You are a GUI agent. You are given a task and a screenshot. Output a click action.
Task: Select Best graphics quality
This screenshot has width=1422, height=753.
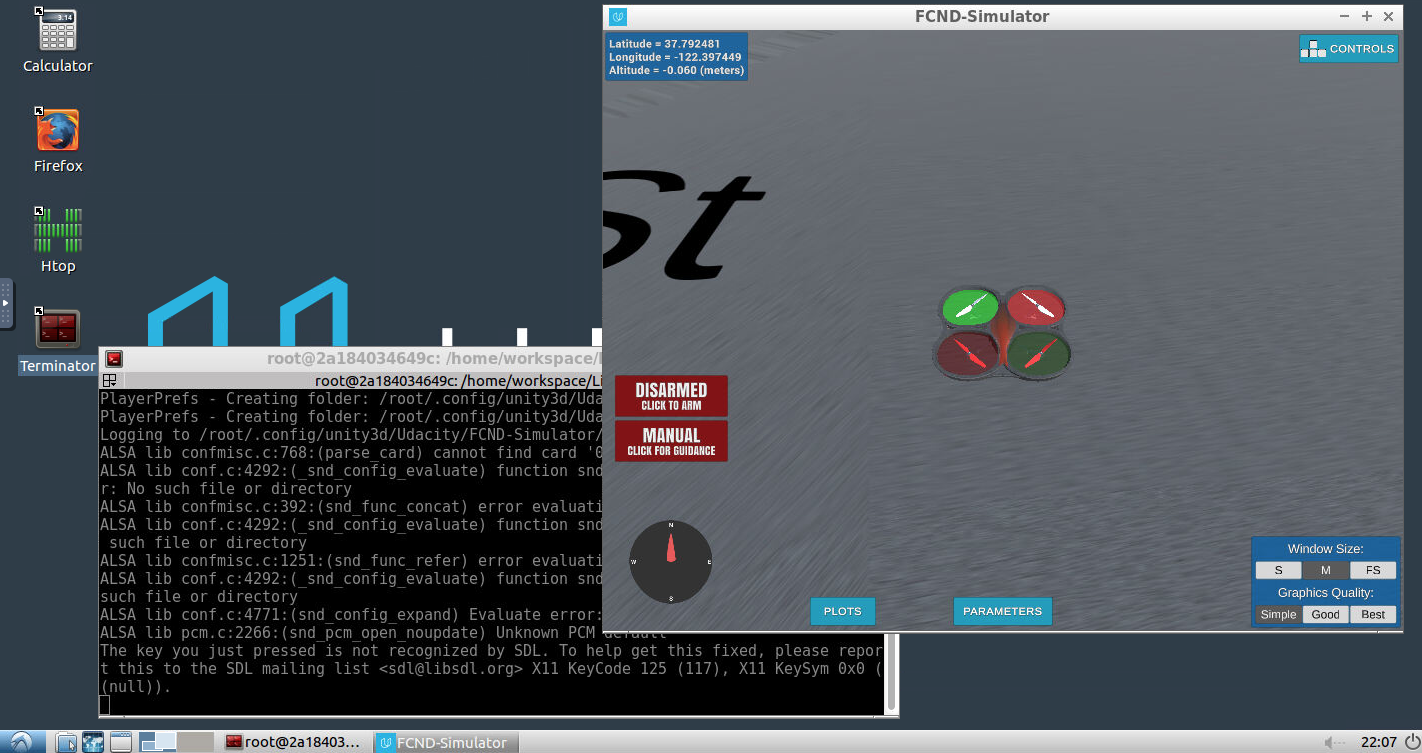click(x=1373, y=614)
